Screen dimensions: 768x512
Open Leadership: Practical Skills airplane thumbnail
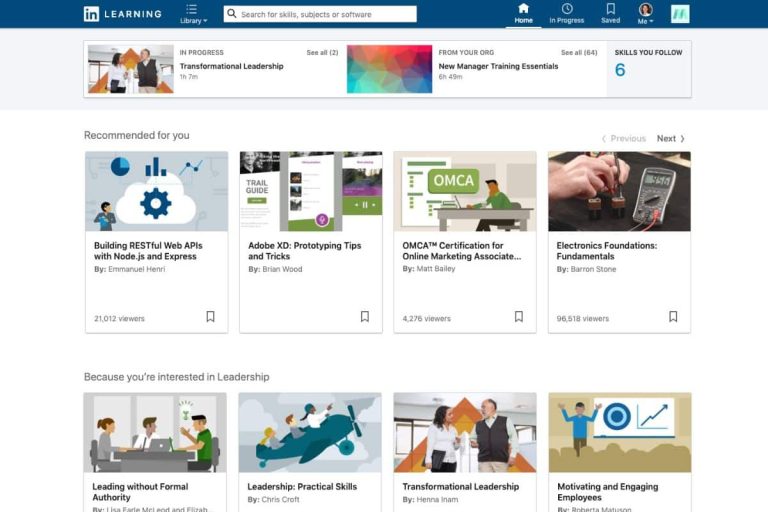tap(310, 433)
